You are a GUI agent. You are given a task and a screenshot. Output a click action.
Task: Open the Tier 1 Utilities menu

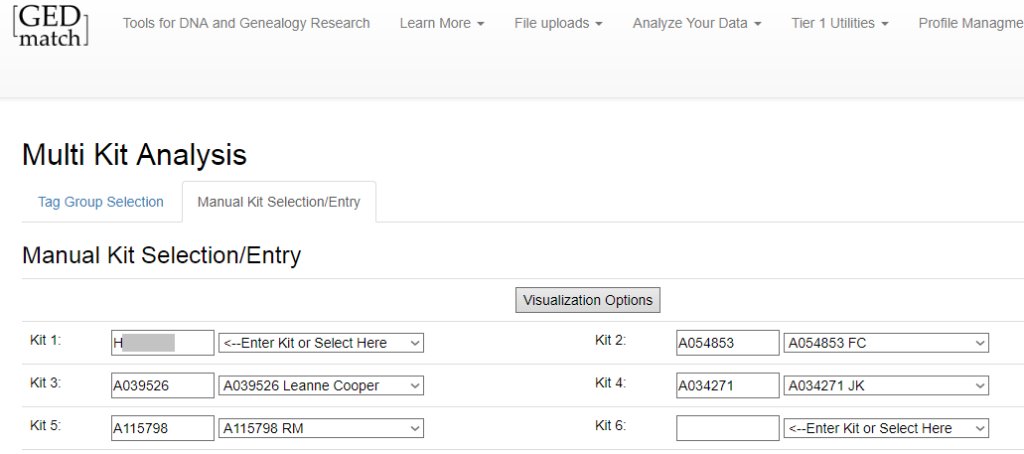[x=840, y=24]
